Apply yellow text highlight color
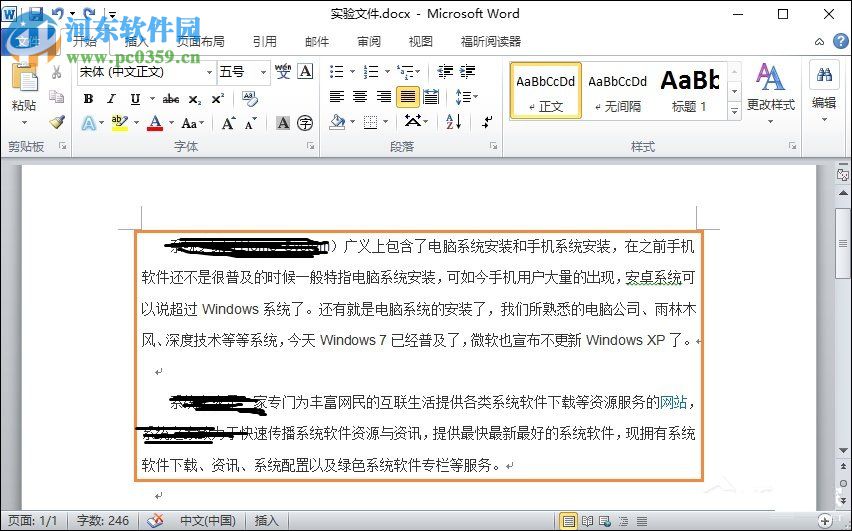The image size is (852, 531). [120, 123]
